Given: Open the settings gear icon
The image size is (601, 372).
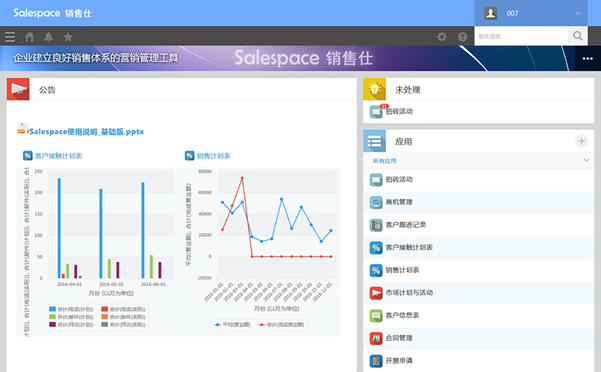Looking at the screenshot, I should (x=442, y=37).
